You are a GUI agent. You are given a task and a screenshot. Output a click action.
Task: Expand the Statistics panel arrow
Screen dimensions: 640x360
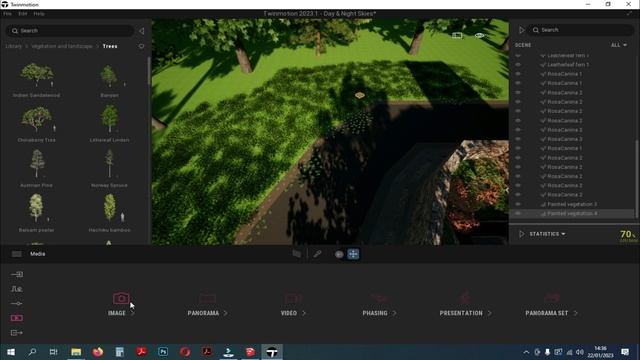click(x=522, y=234)
